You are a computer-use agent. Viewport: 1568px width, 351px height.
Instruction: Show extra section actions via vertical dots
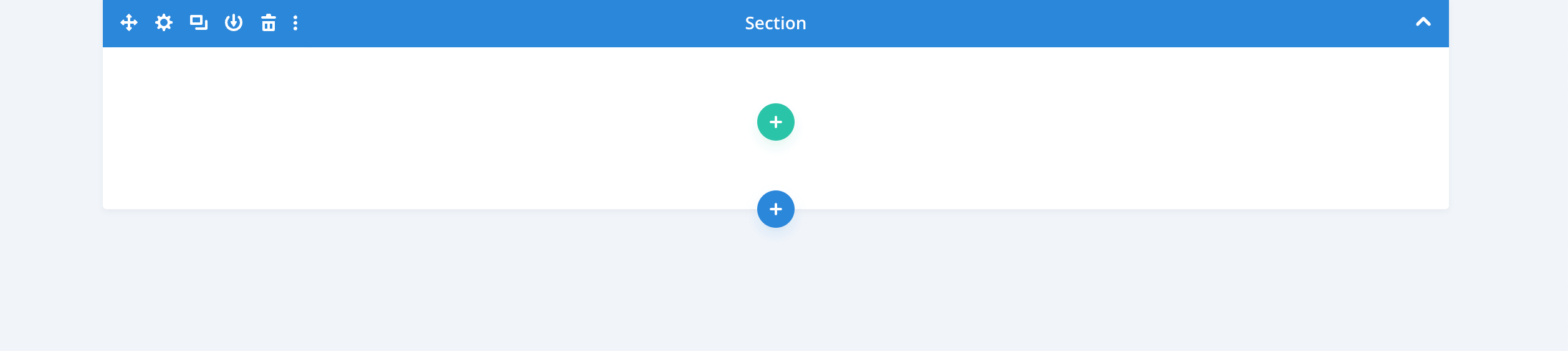295,23
